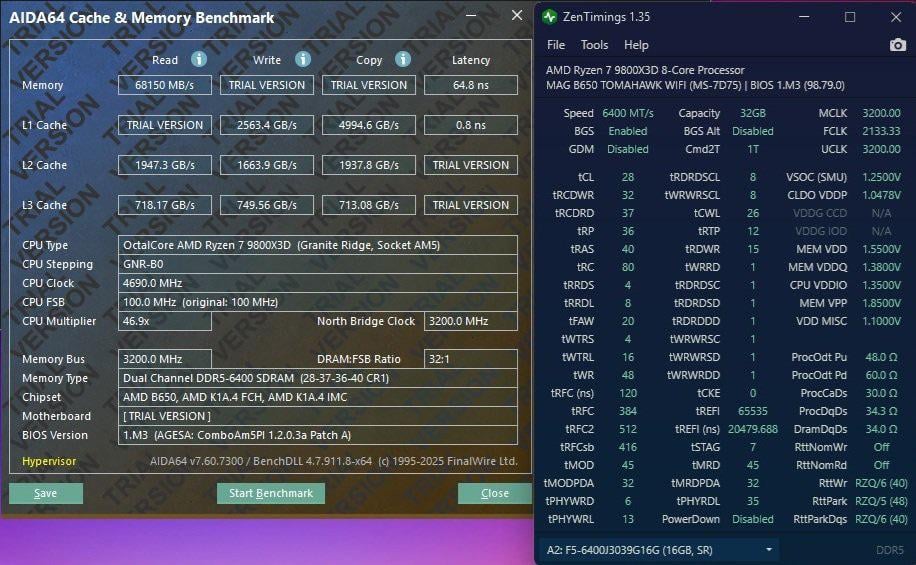
Task: Click the CPU Stepping GNR-B0 field
Action: [318, 264]
